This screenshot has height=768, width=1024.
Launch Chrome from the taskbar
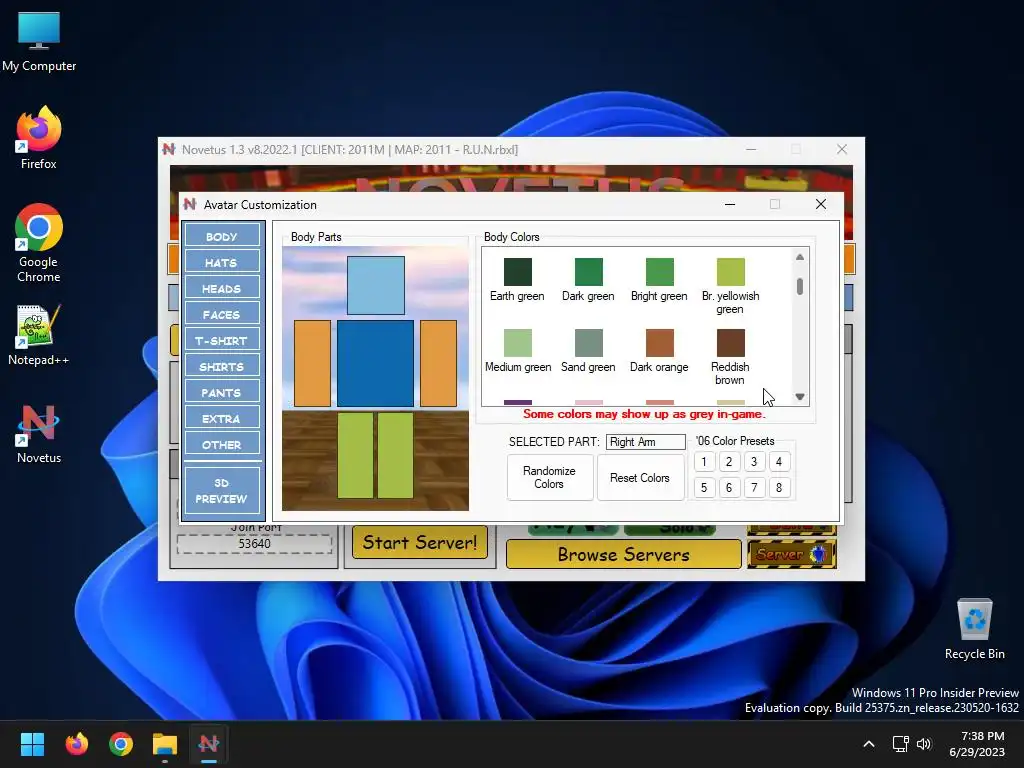(121, 744)
